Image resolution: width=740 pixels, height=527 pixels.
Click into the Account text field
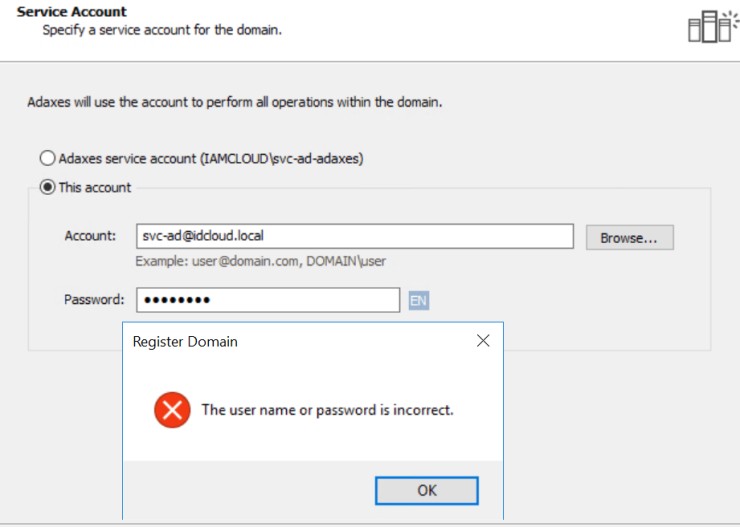pyautogui.click(x=355, y=236)
